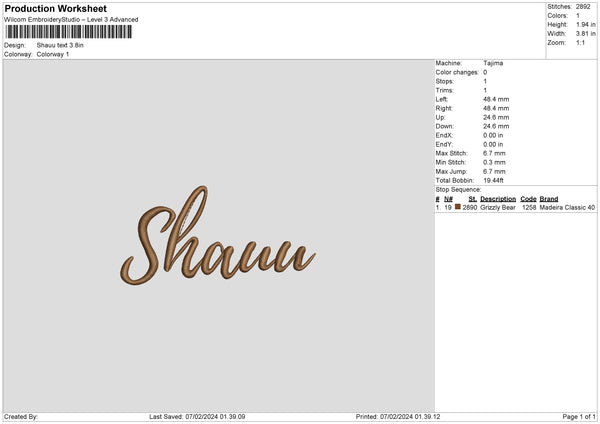Click the Brand column header
Viewport: 600px width, 424px height.
(x=549, y=199)
